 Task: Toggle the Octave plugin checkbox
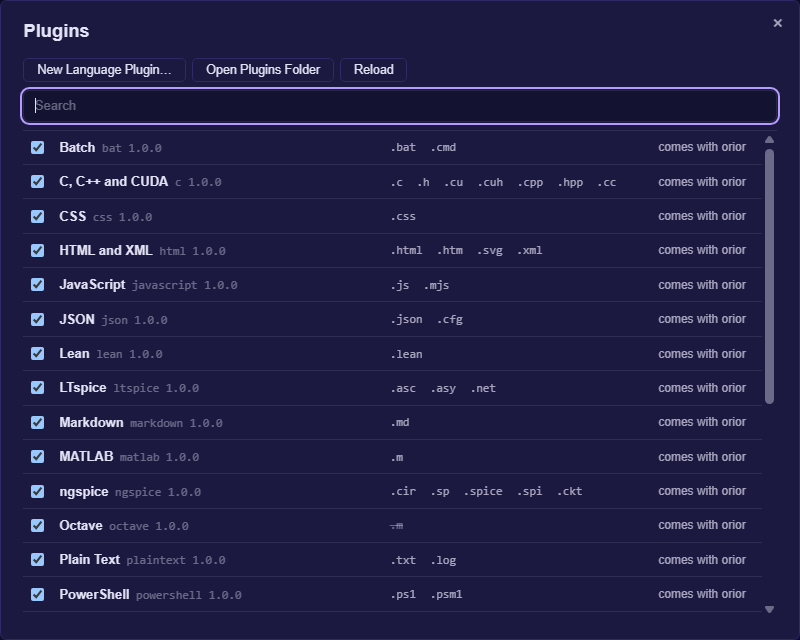(x=37, y=526)
